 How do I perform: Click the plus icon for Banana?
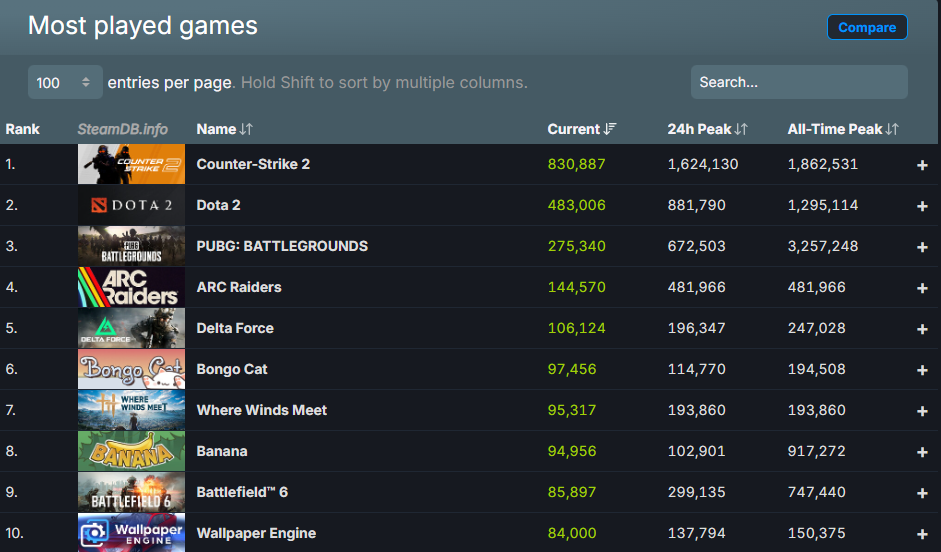(922, 452)
